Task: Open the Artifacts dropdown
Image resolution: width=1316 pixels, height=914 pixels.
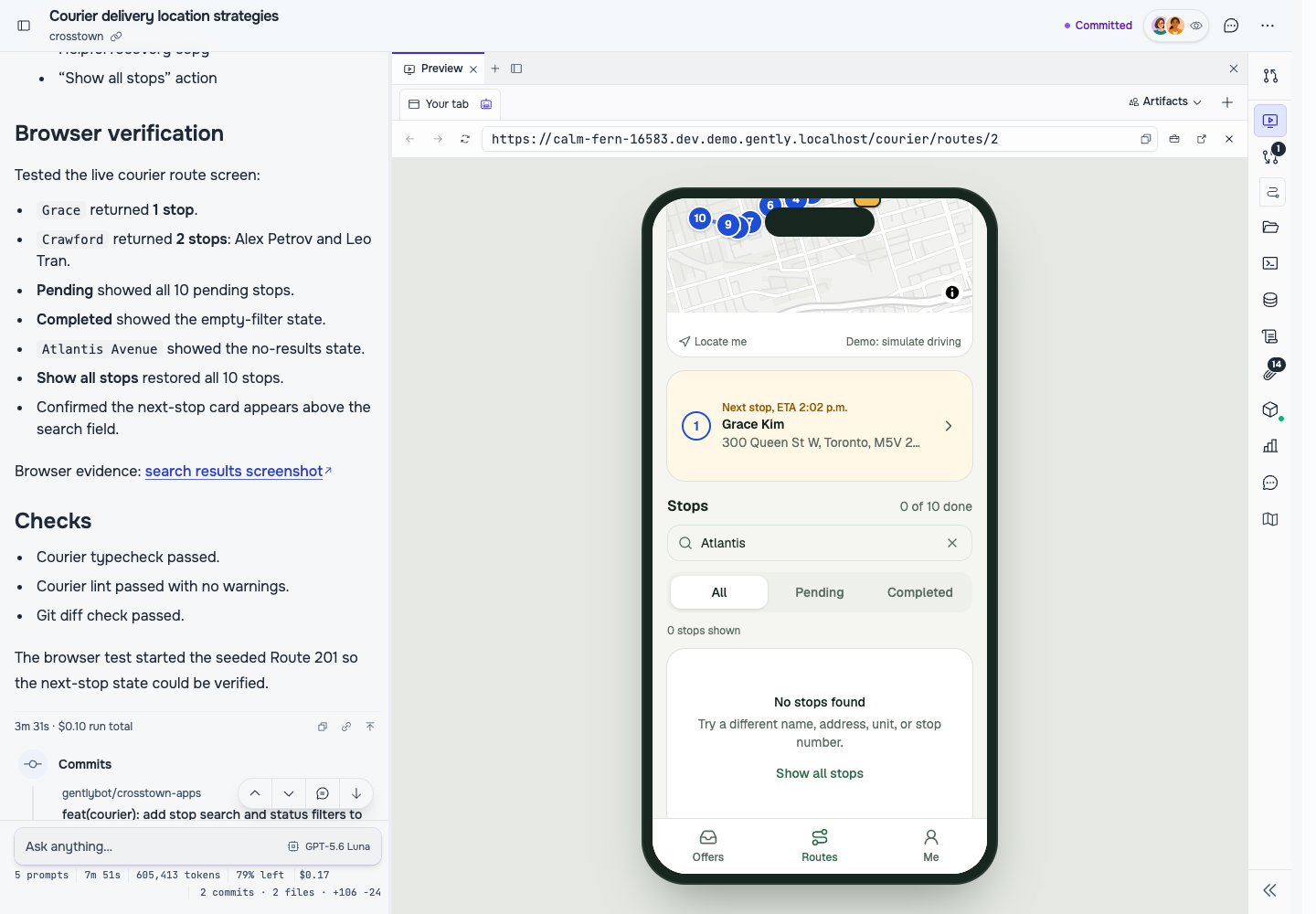Action: [1165, 101]
